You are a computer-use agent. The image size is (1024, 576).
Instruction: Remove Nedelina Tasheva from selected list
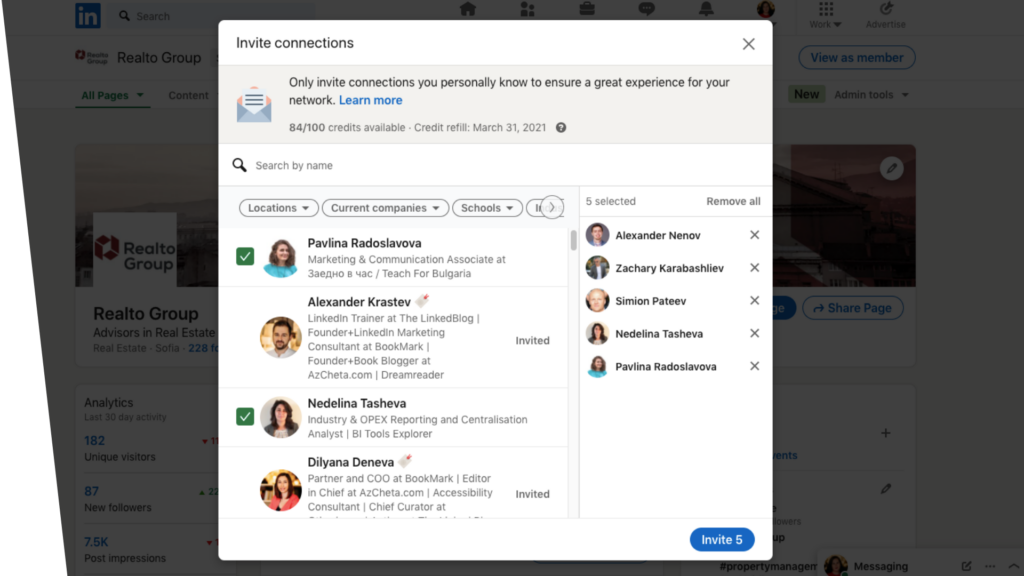click(x=754, y=333)
